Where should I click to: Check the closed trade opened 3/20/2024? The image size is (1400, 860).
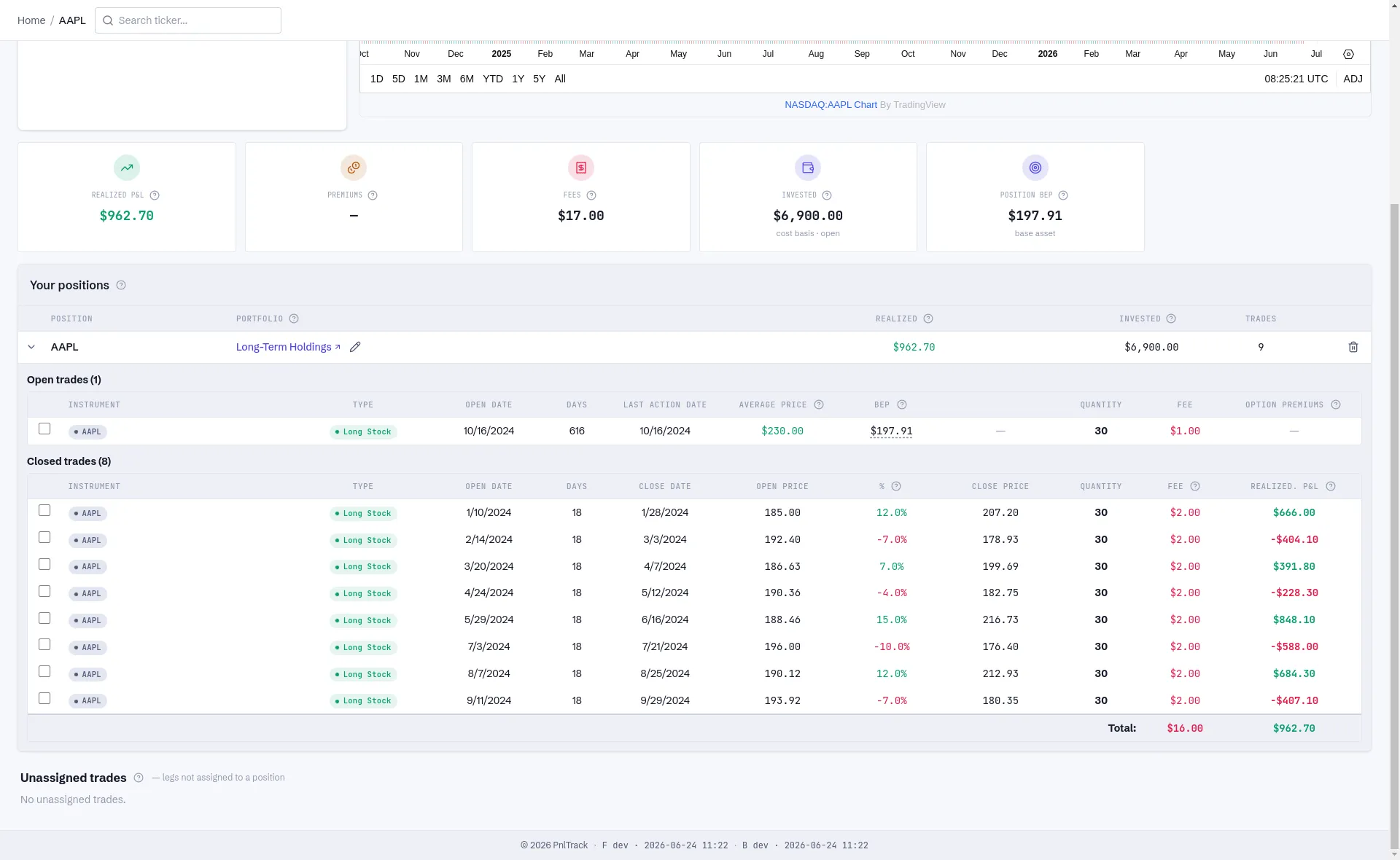coord(44,564)
